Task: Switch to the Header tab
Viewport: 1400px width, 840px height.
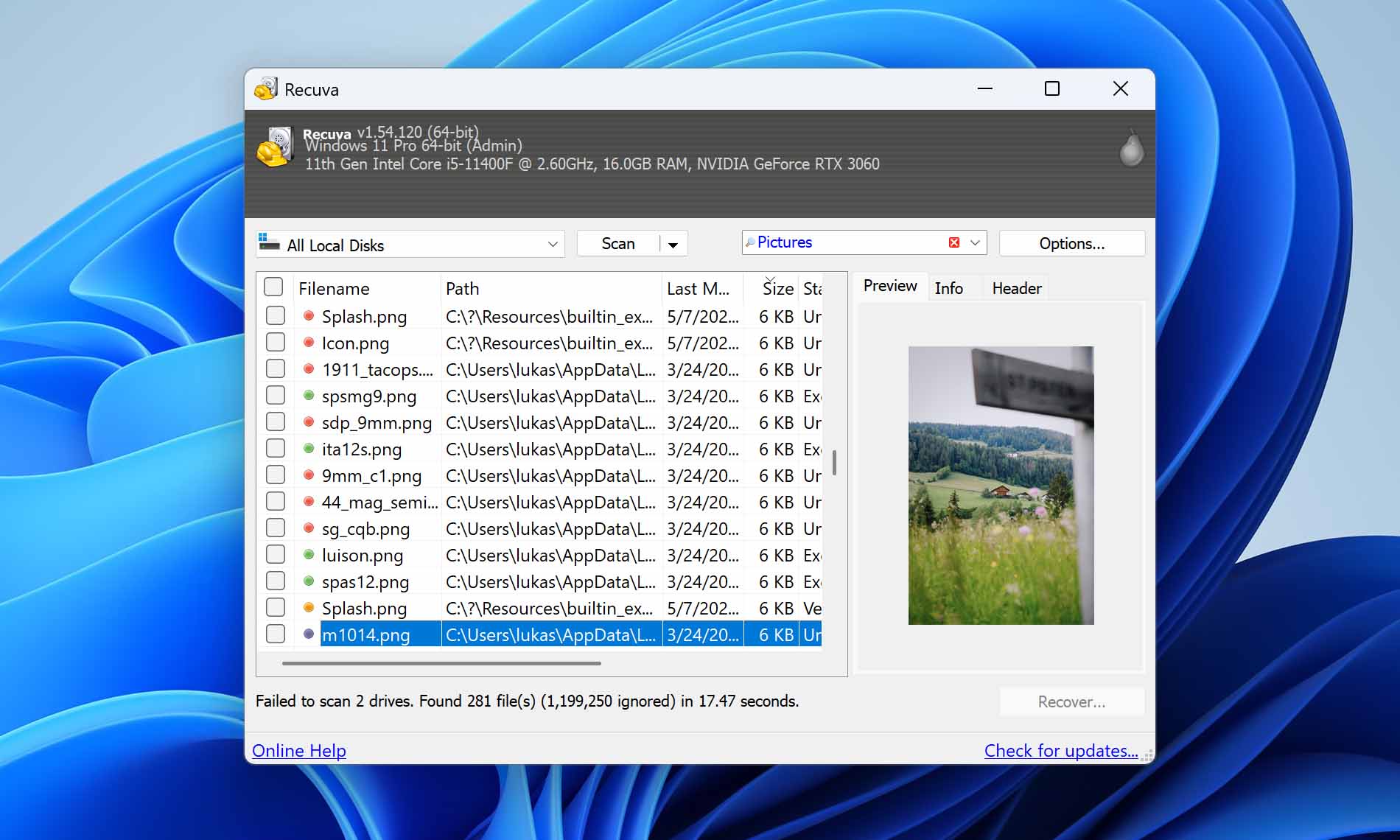Action: (x=1016, y=288)
